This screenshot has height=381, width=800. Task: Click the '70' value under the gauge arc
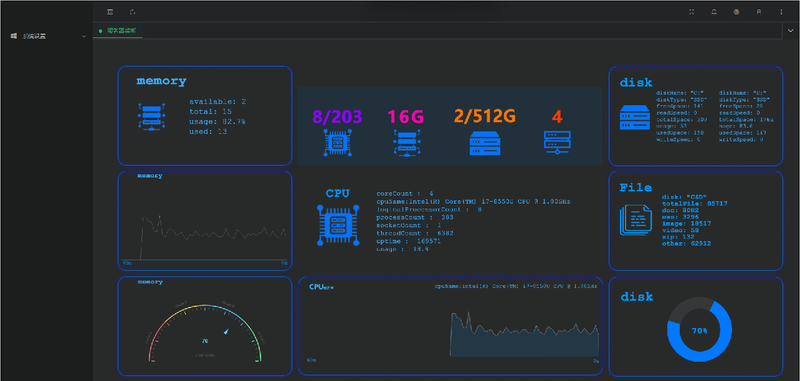click(205, 341)
